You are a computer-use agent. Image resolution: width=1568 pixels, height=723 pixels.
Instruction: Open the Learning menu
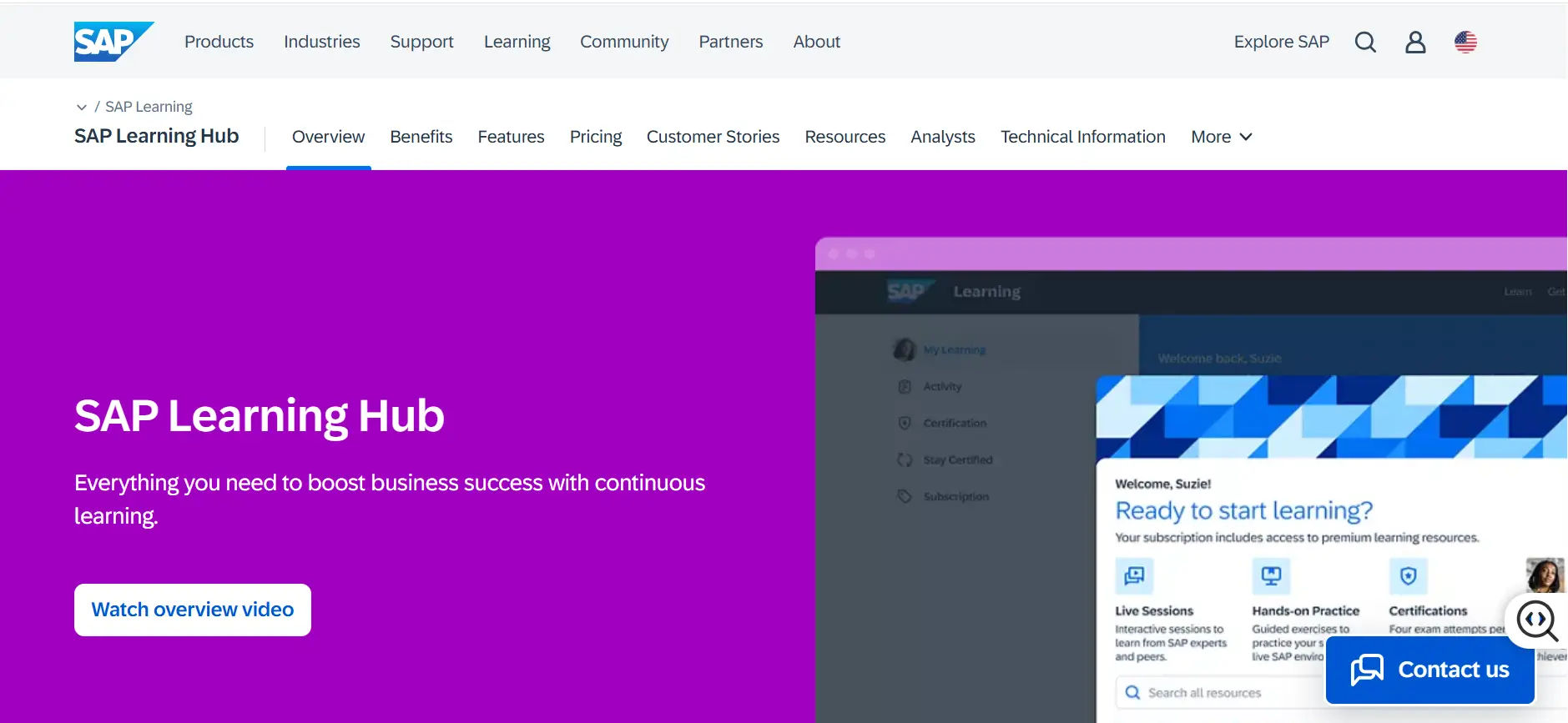(x=517, y=42)
